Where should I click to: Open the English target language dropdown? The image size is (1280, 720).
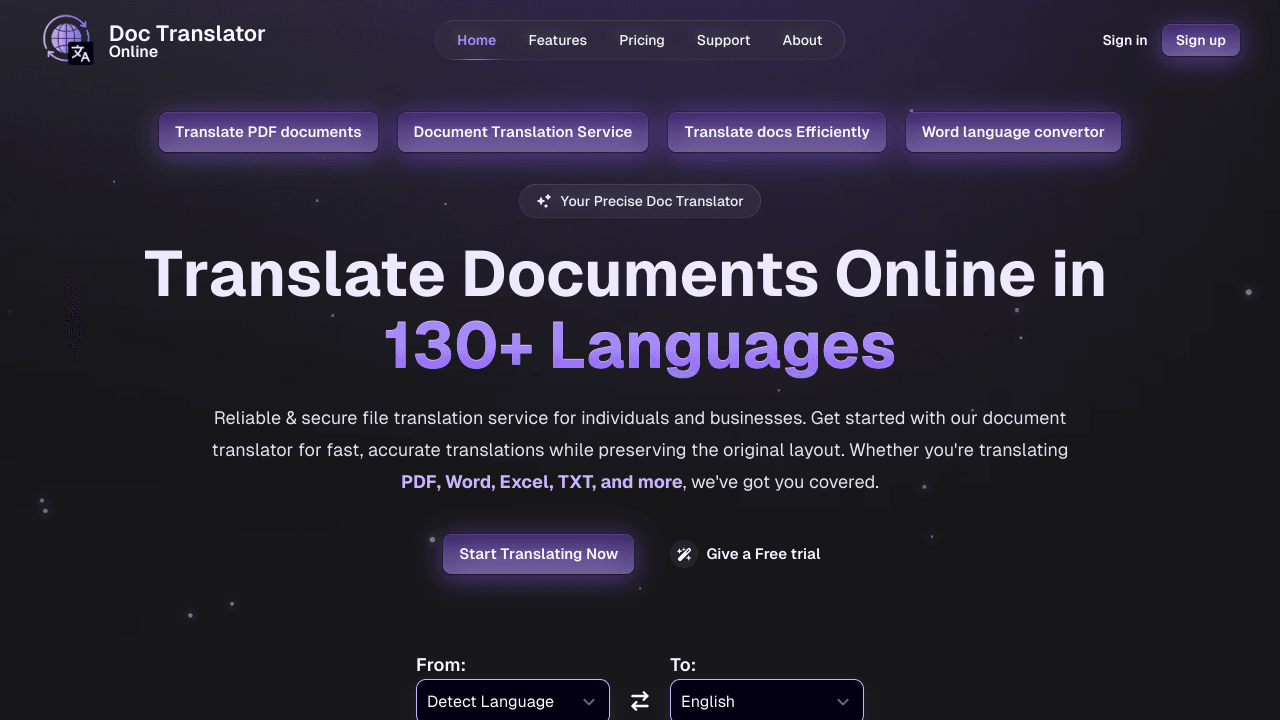tap(767, 701)
